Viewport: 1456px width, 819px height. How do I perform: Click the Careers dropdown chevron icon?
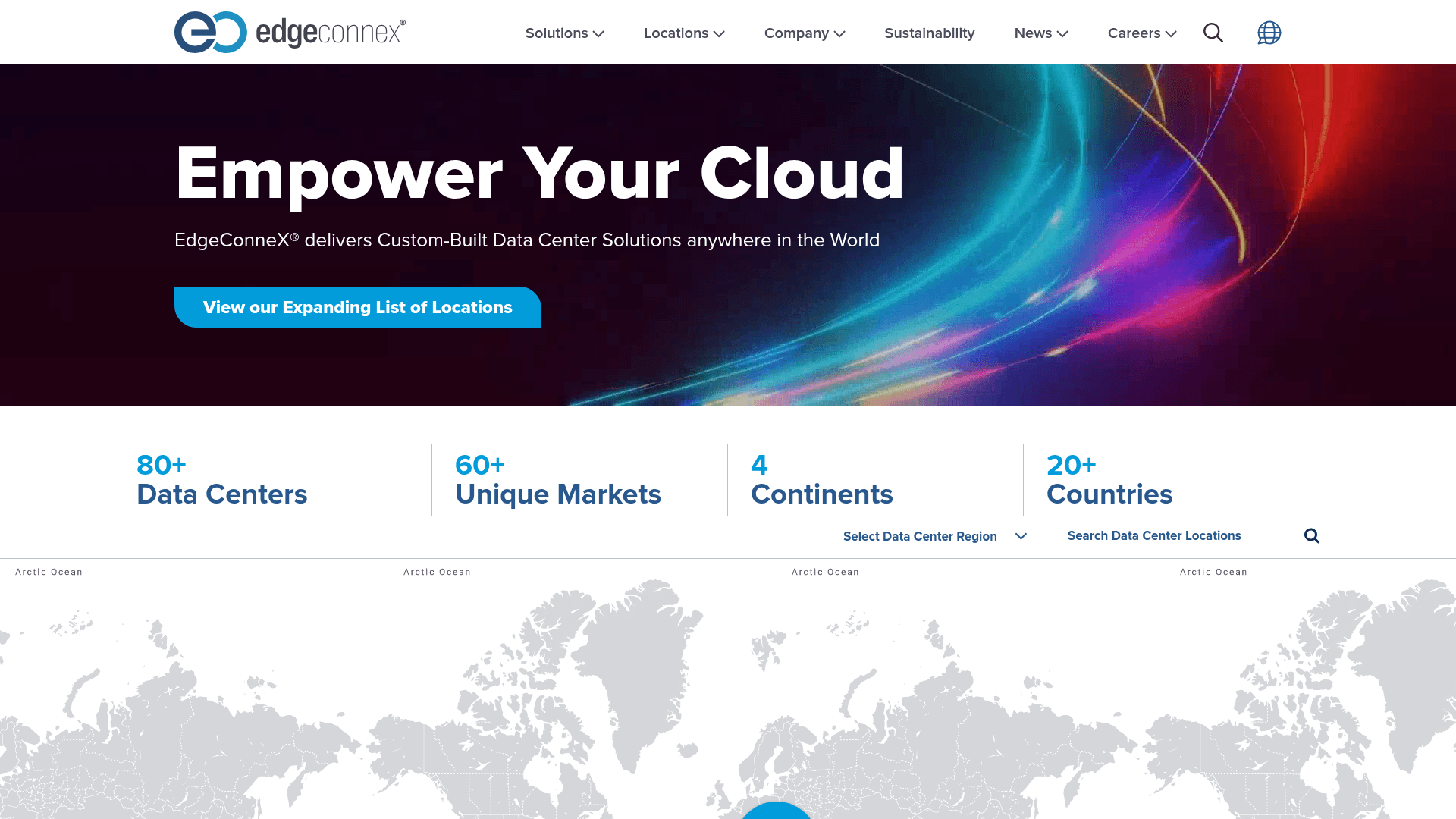point(1171,33)
